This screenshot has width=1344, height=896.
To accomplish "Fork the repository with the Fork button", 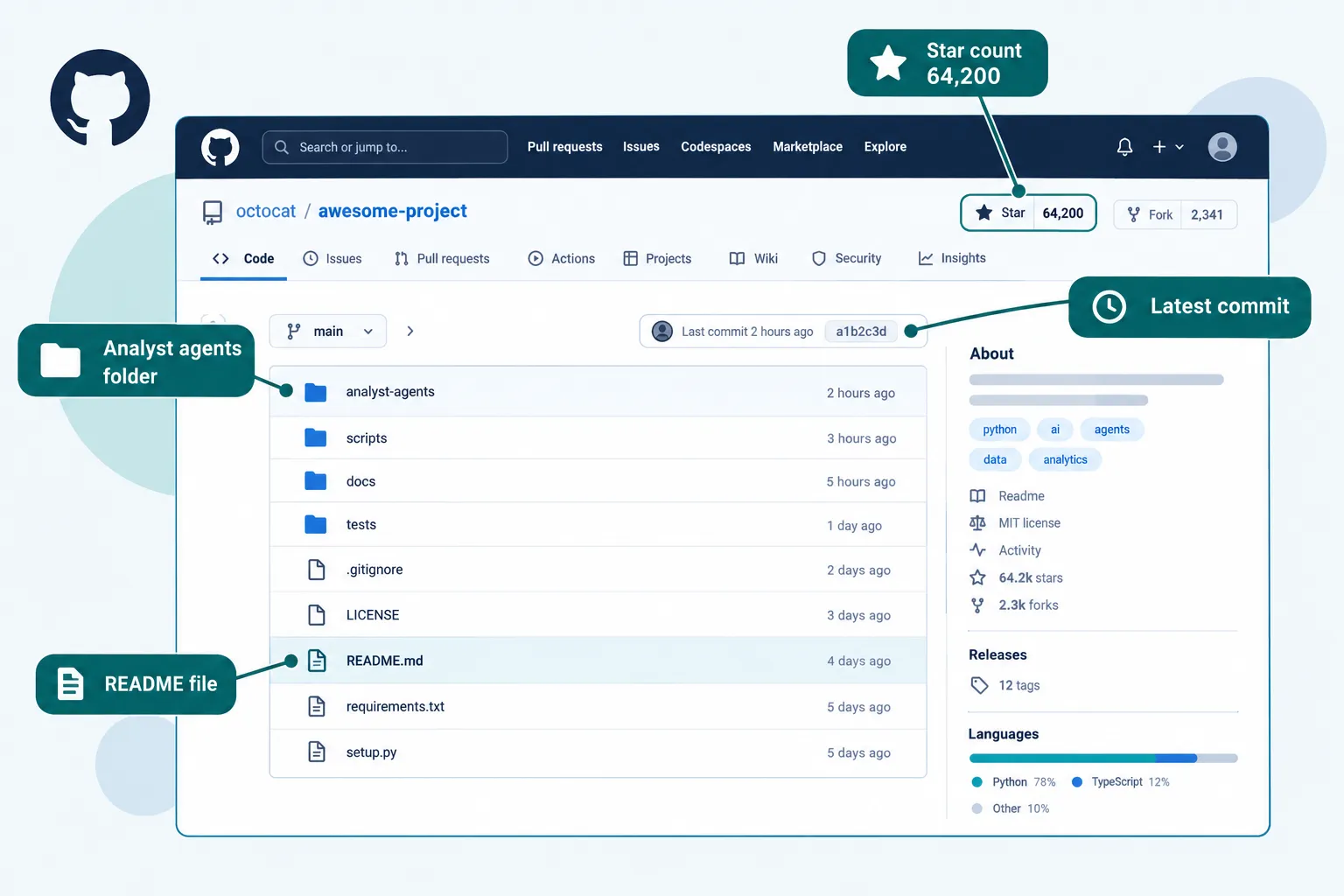I will click(1149, 214).
